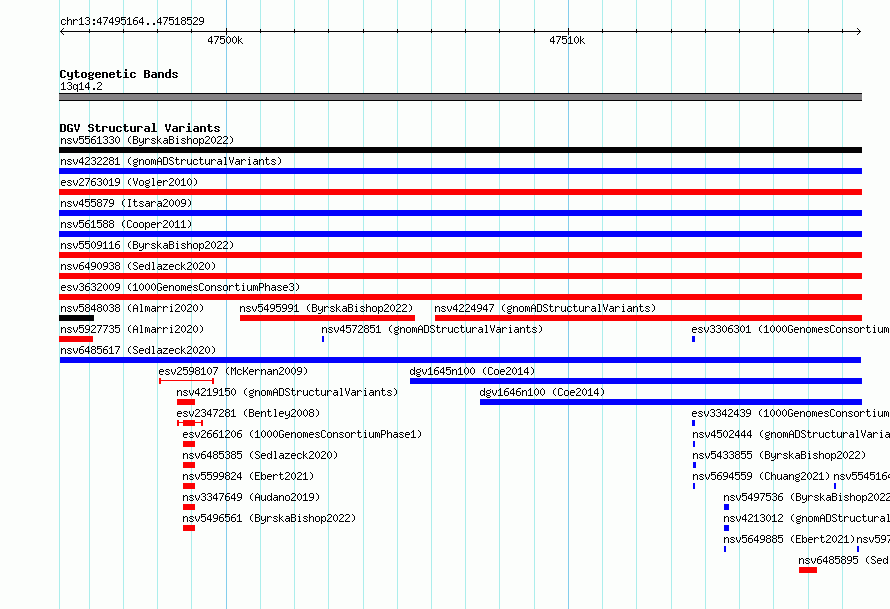Open nsv5496561 (ByrskaBishop2022) label
890x609 pixels.
[269, 518]
